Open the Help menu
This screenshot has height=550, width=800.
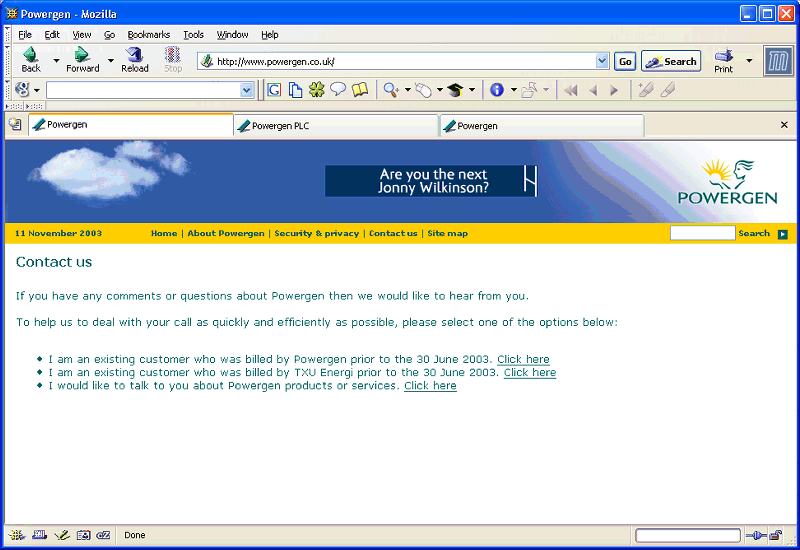click(x=270, y=35)
